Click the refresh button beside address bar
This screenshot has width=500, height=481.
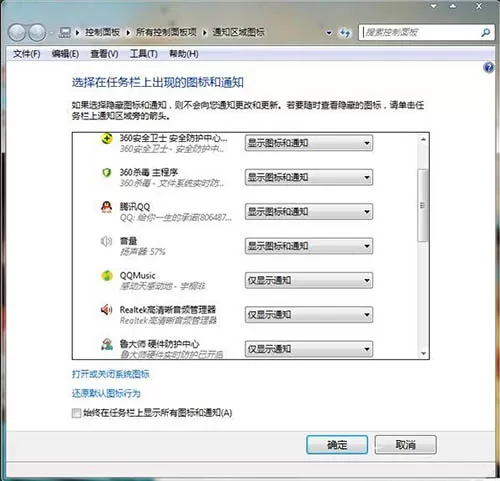[x=345, y=33]
